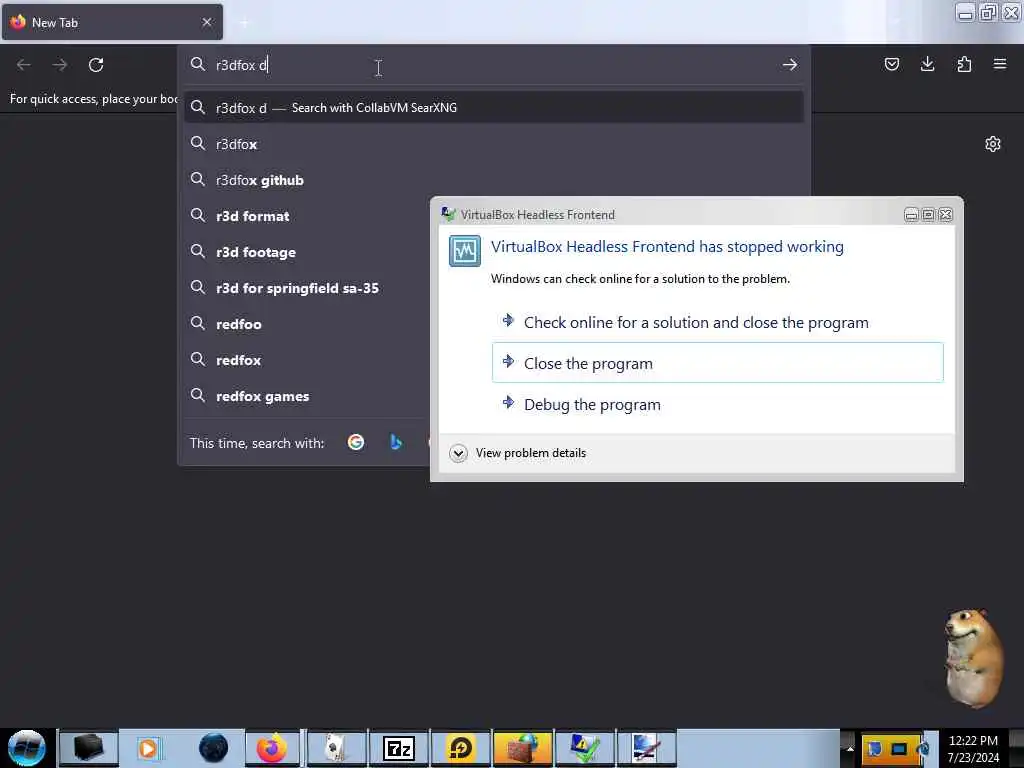This screenshot has width=1024, height=768.
Task: Click the hamster desktop gadget
Action: click(974, 659)
